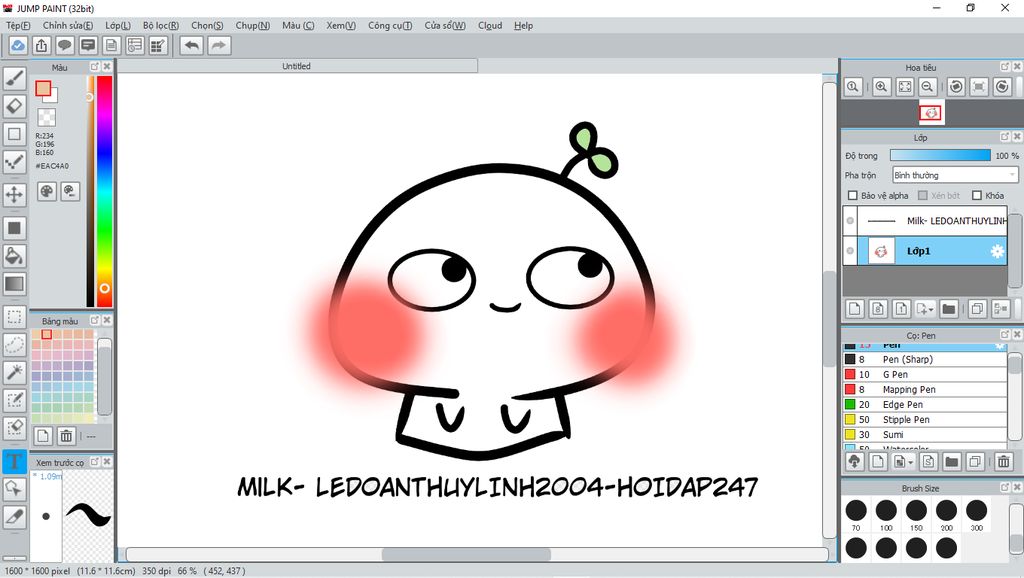Select the Fill rectangle tool

pyautogui.click(x=14, y=228)
